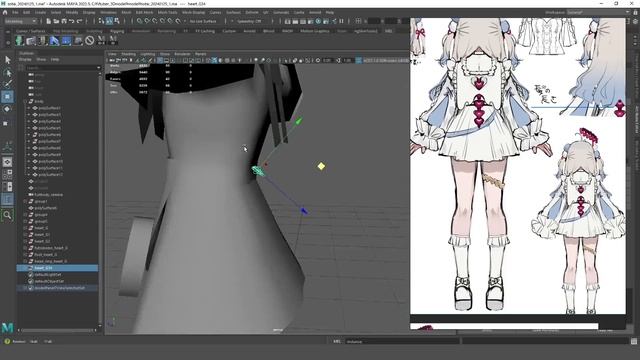
Task: Click the Select Camera icon in the viewport toolbar
Action: [112, 60]
